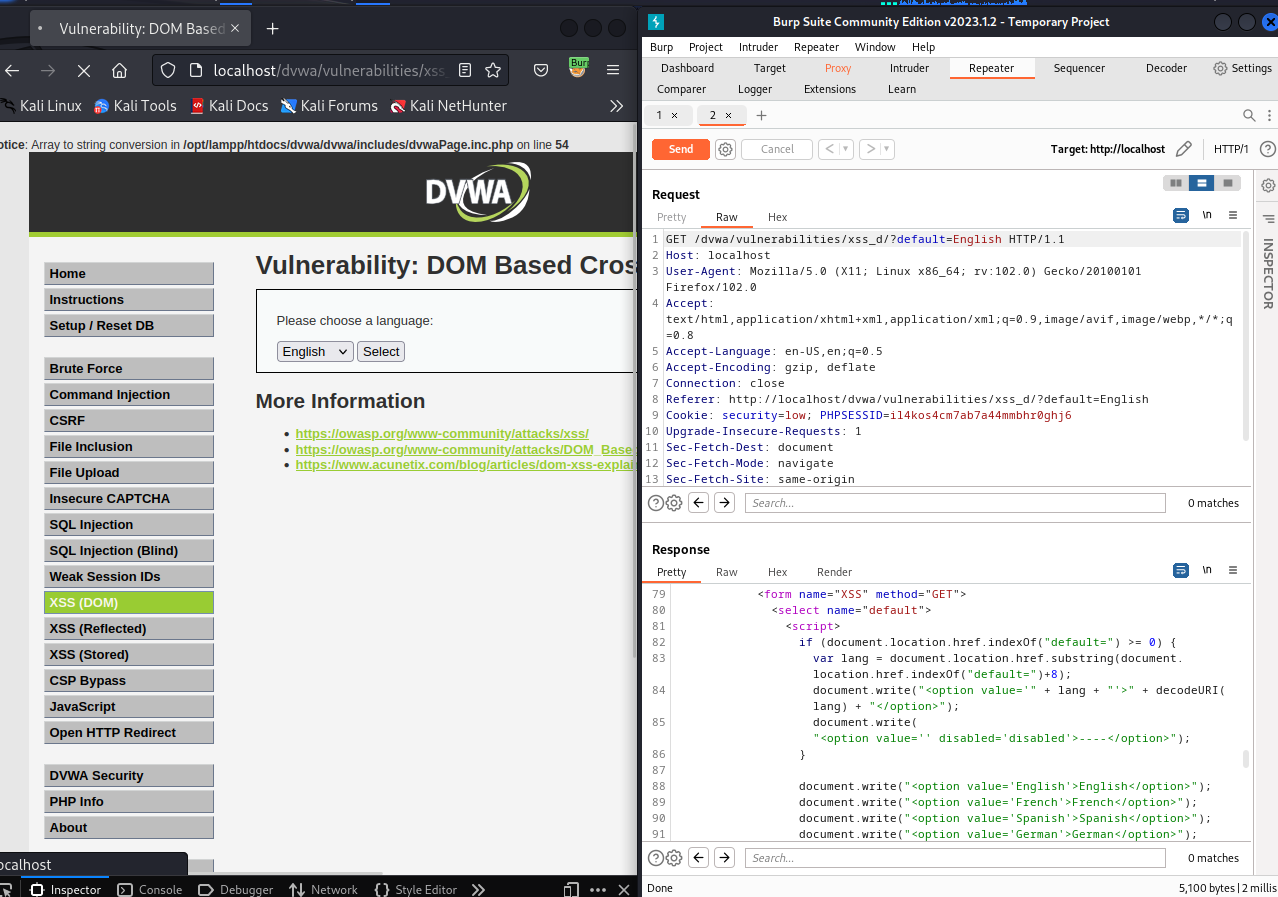Switch to Proxy tab in Burp
This screenshot has height=897, width=1278.
coord(838,68)
